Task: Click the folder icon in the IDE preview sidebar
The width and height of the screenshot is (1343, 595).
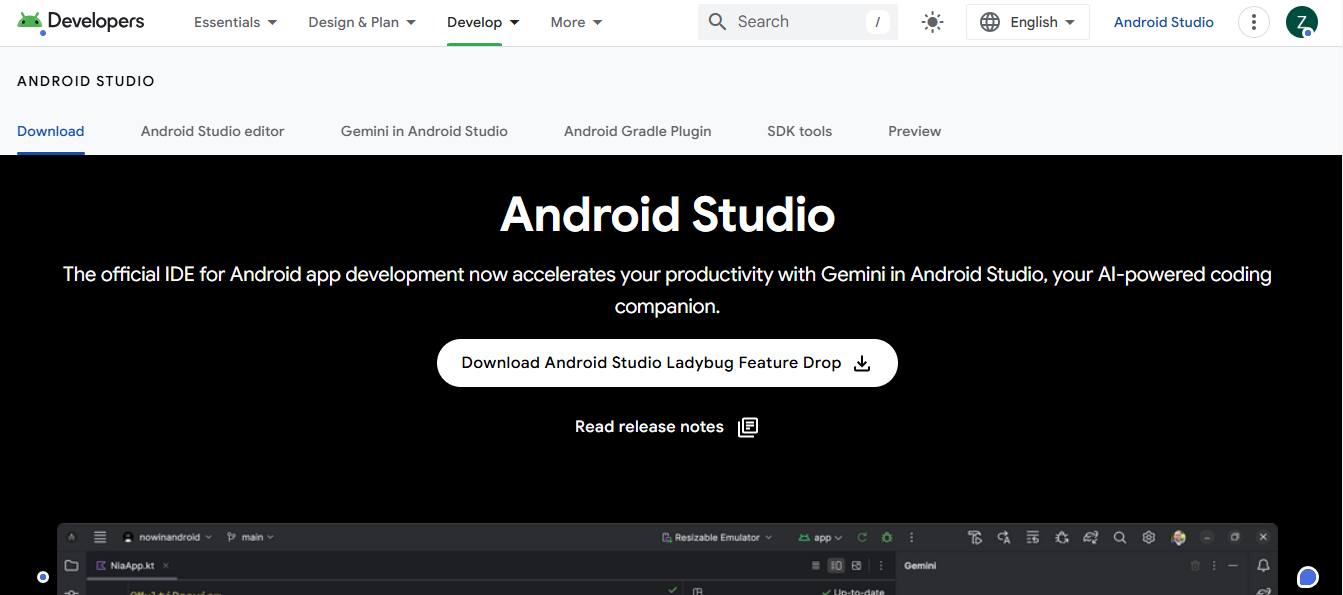Action: pos(71,566)
